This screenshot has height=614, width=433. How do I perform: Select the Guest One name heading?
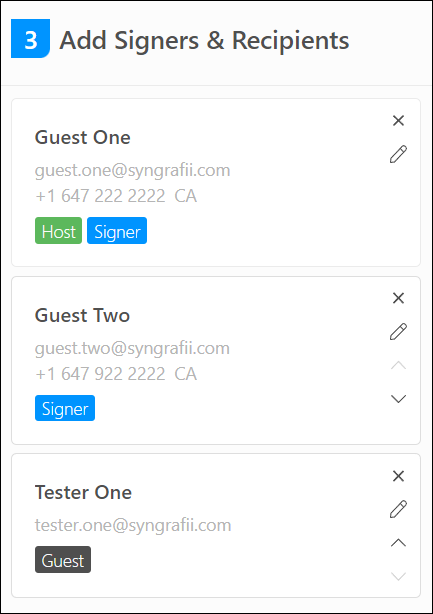click(x=83, y=137)
